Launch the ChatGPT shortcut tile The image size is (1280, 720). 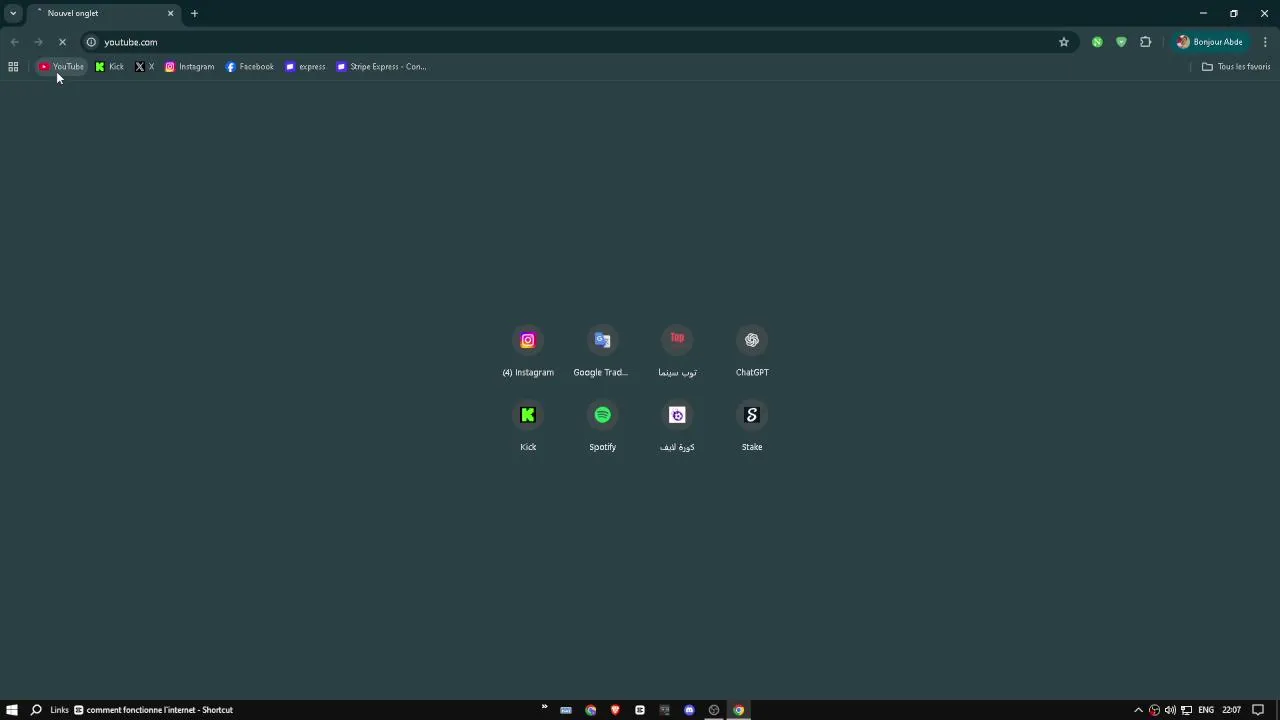coord(752,352)
